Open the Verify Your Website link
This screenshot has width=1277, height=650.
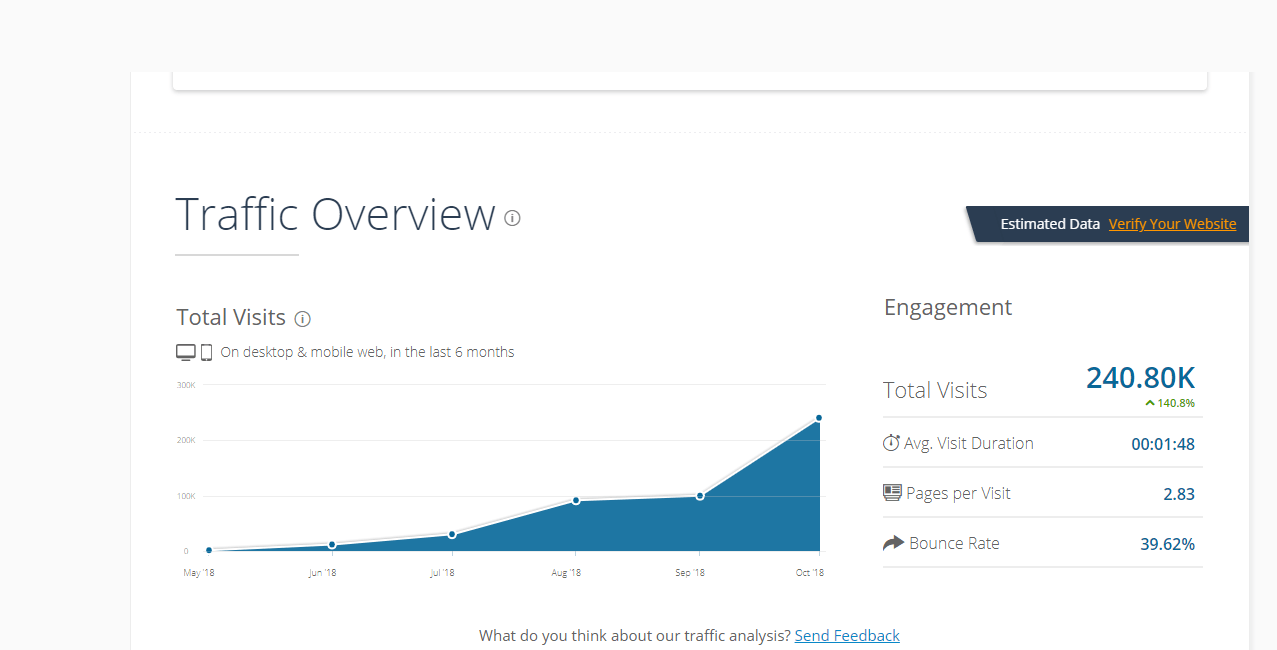point(1172,224)
